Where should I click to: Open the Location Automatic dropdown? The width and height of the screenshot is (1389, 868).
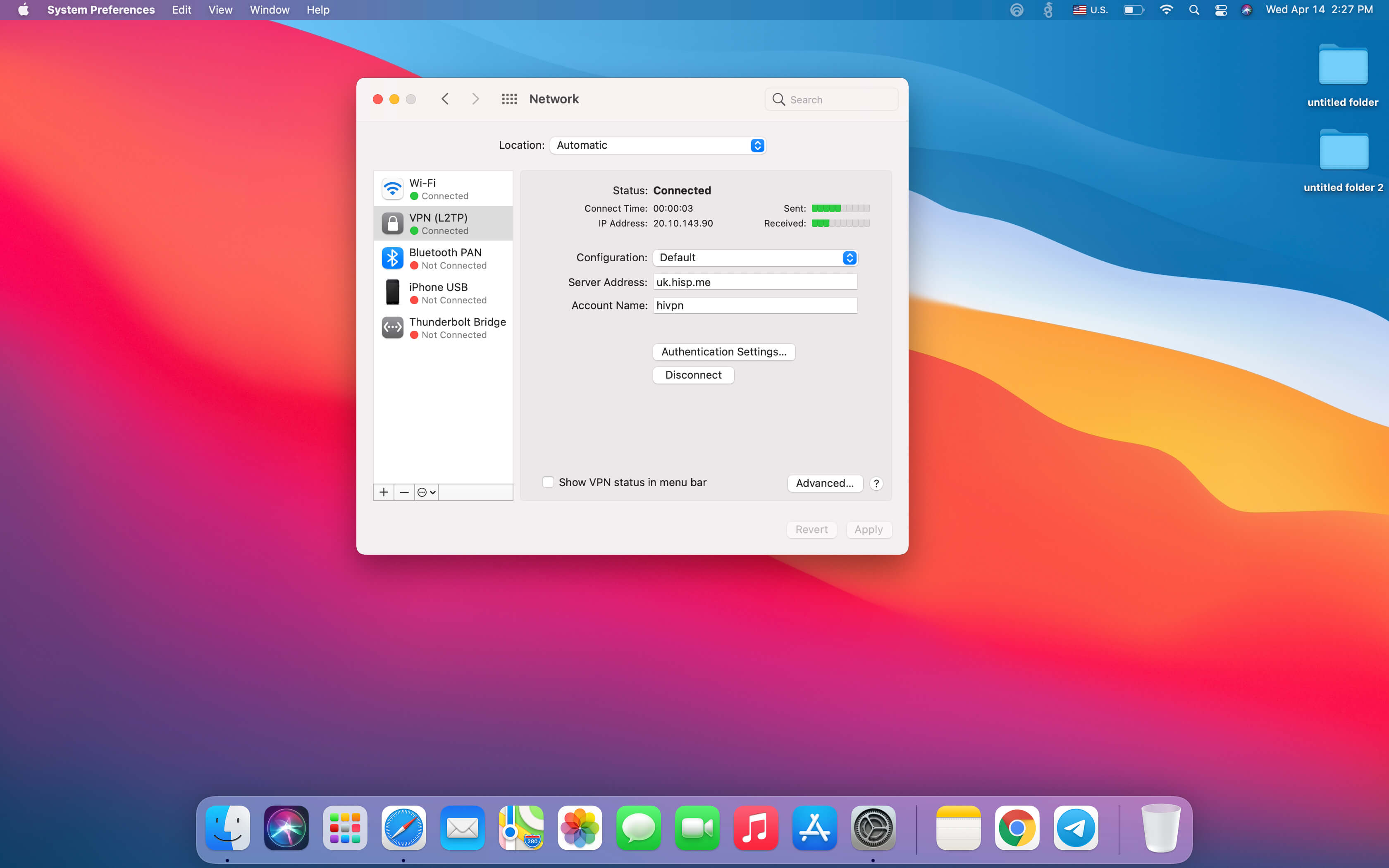pyautogui.click(x=658, y=145)
